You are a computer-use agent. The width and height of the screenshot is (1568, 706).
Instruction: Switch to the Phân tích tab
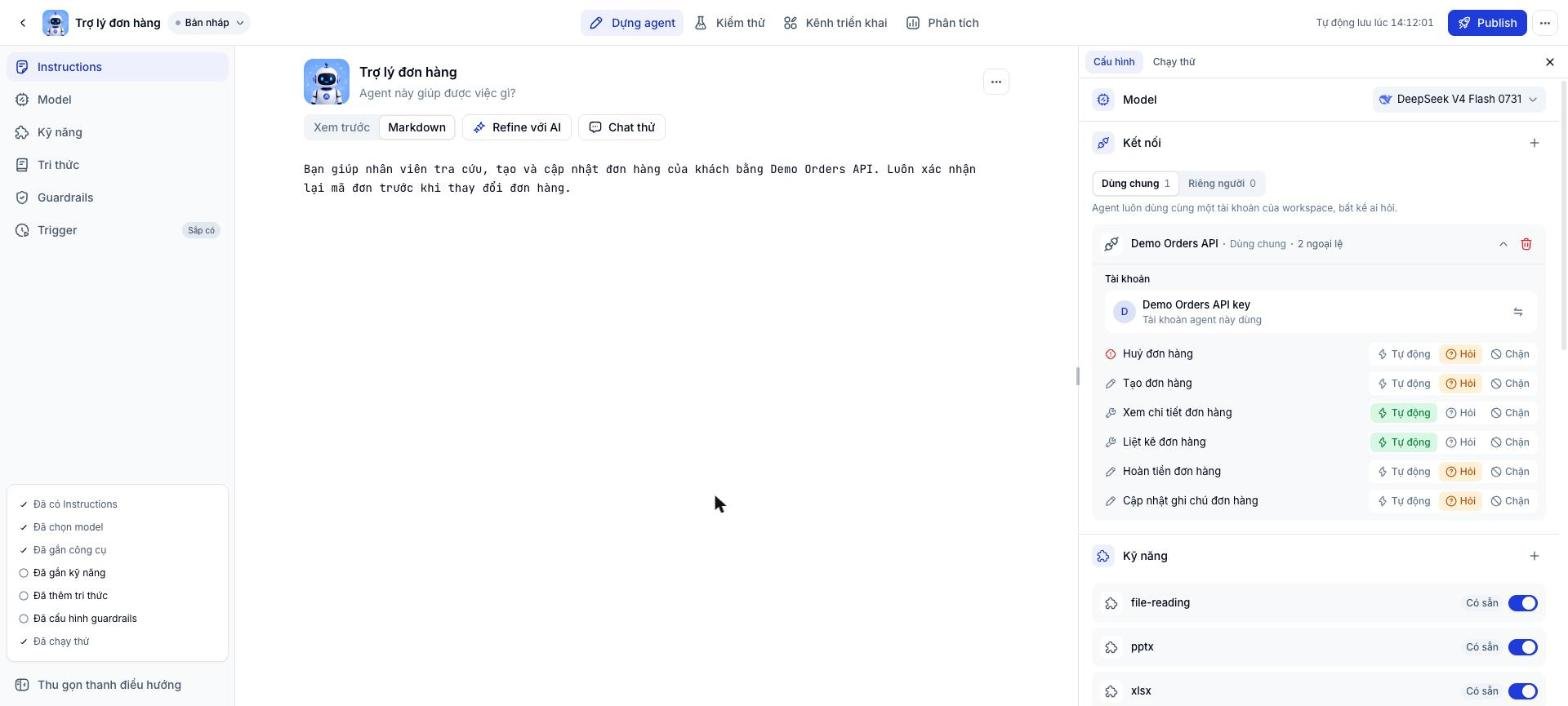click(943, 23)
